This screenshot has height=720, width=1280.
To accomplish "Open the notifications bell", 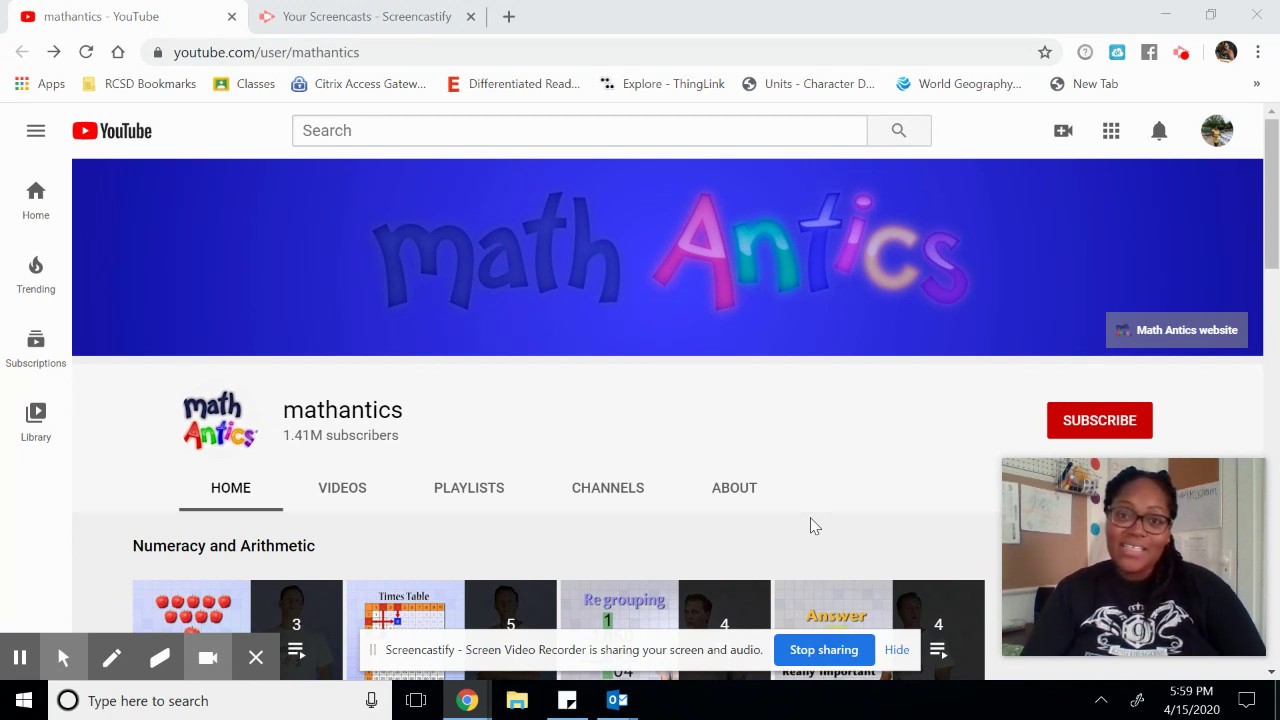I will (1159, 131).
